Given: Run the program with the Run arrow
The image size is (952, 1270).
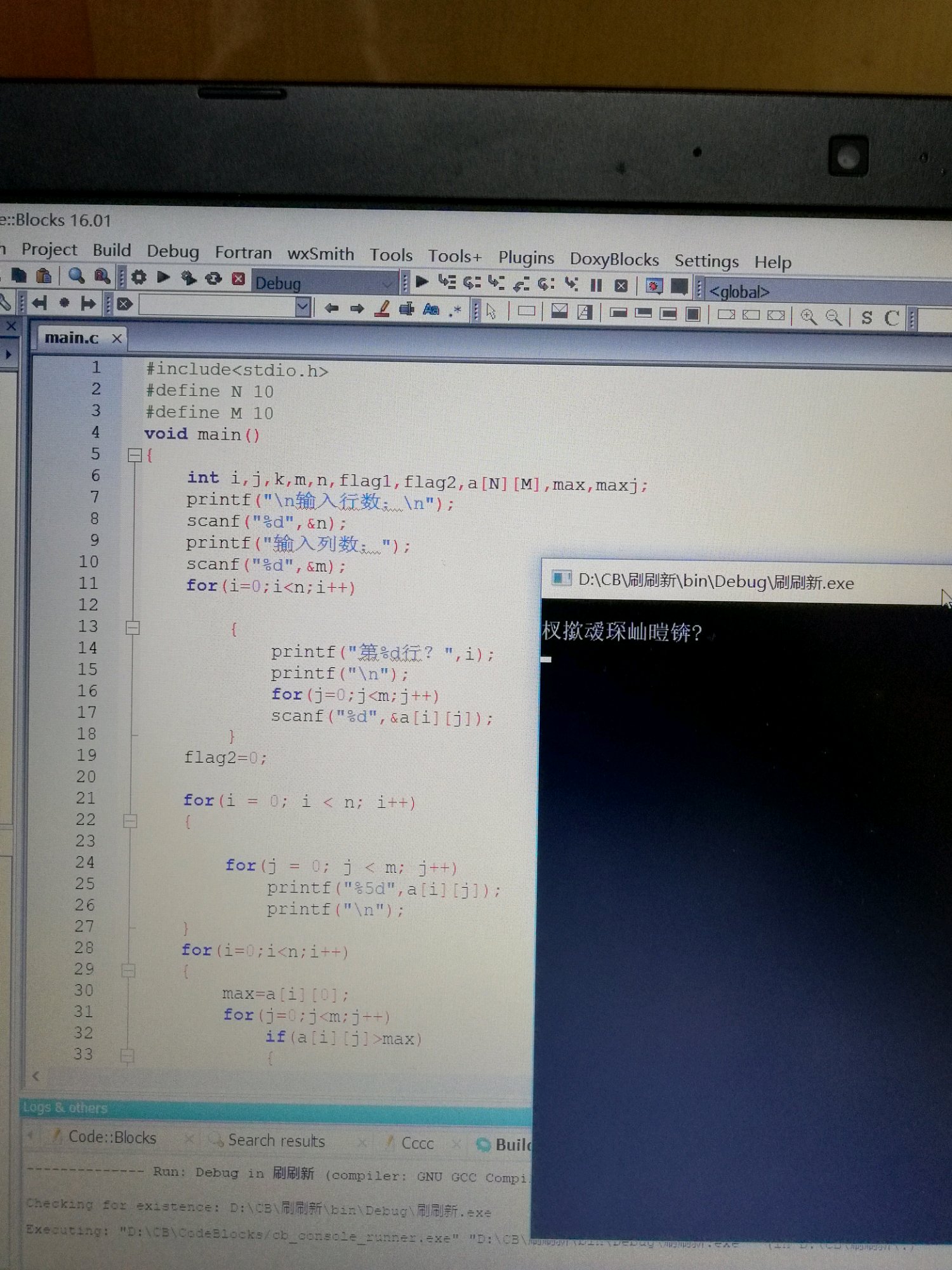Looking at the screenshot, I should (163, 277).
